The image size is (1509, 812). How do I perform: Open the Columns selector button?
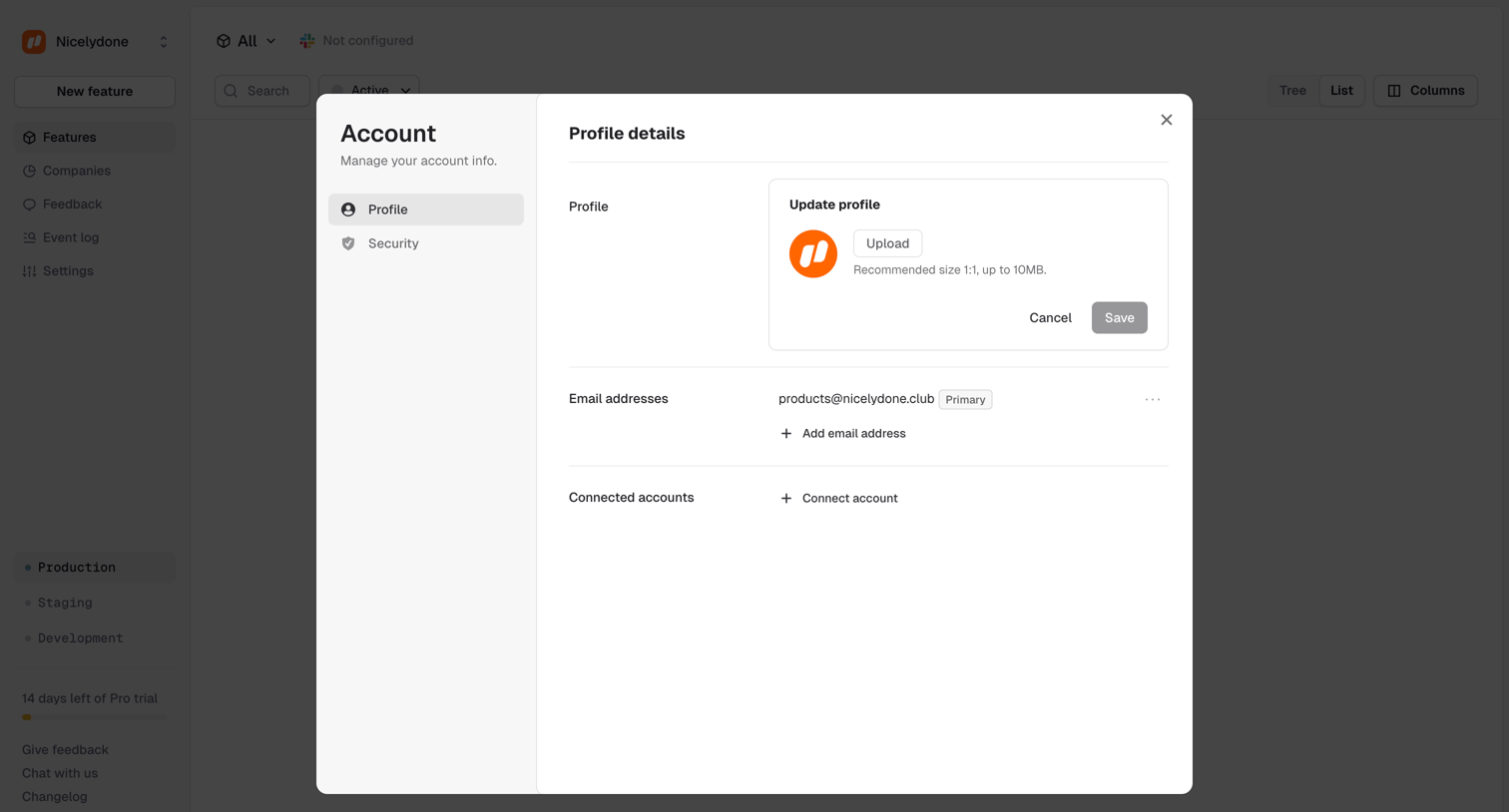tap(1425, 91)
